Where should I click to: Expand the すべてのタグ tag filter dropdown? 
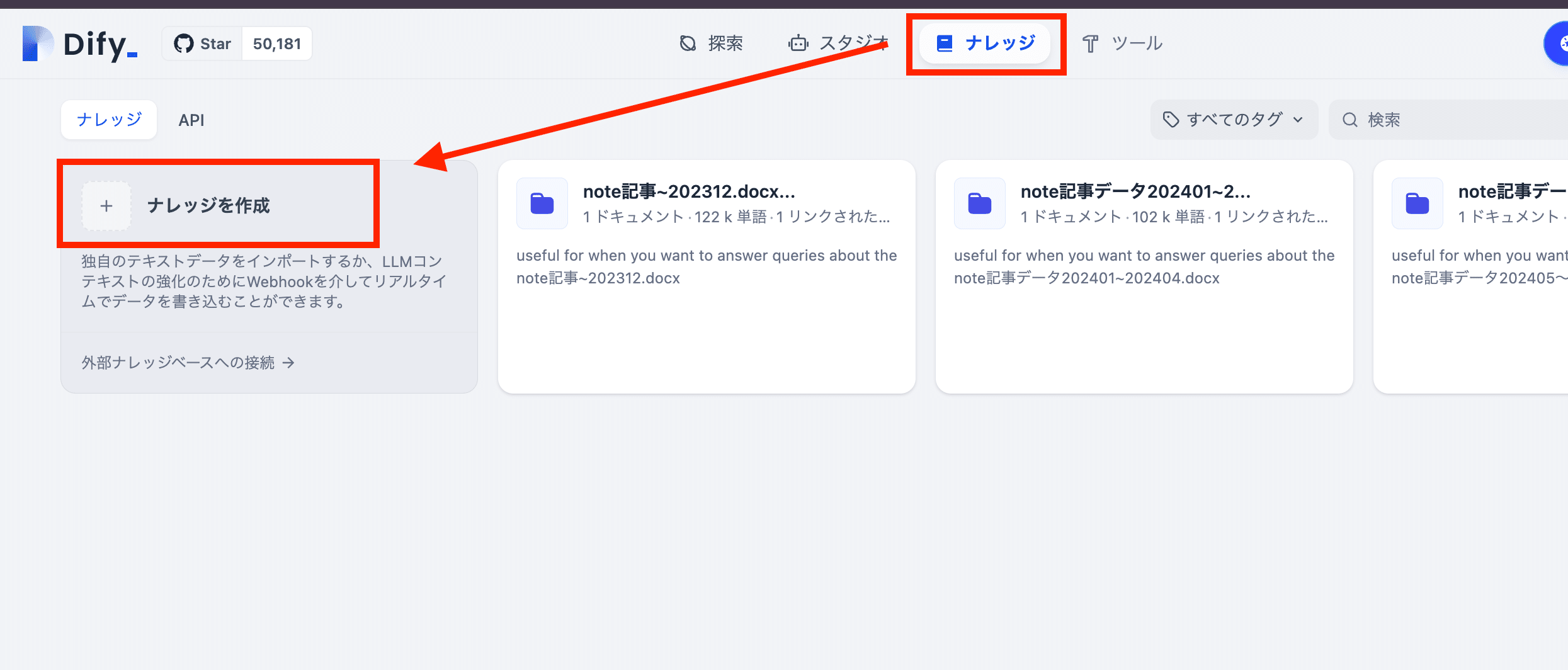(x=1234, y=120)
